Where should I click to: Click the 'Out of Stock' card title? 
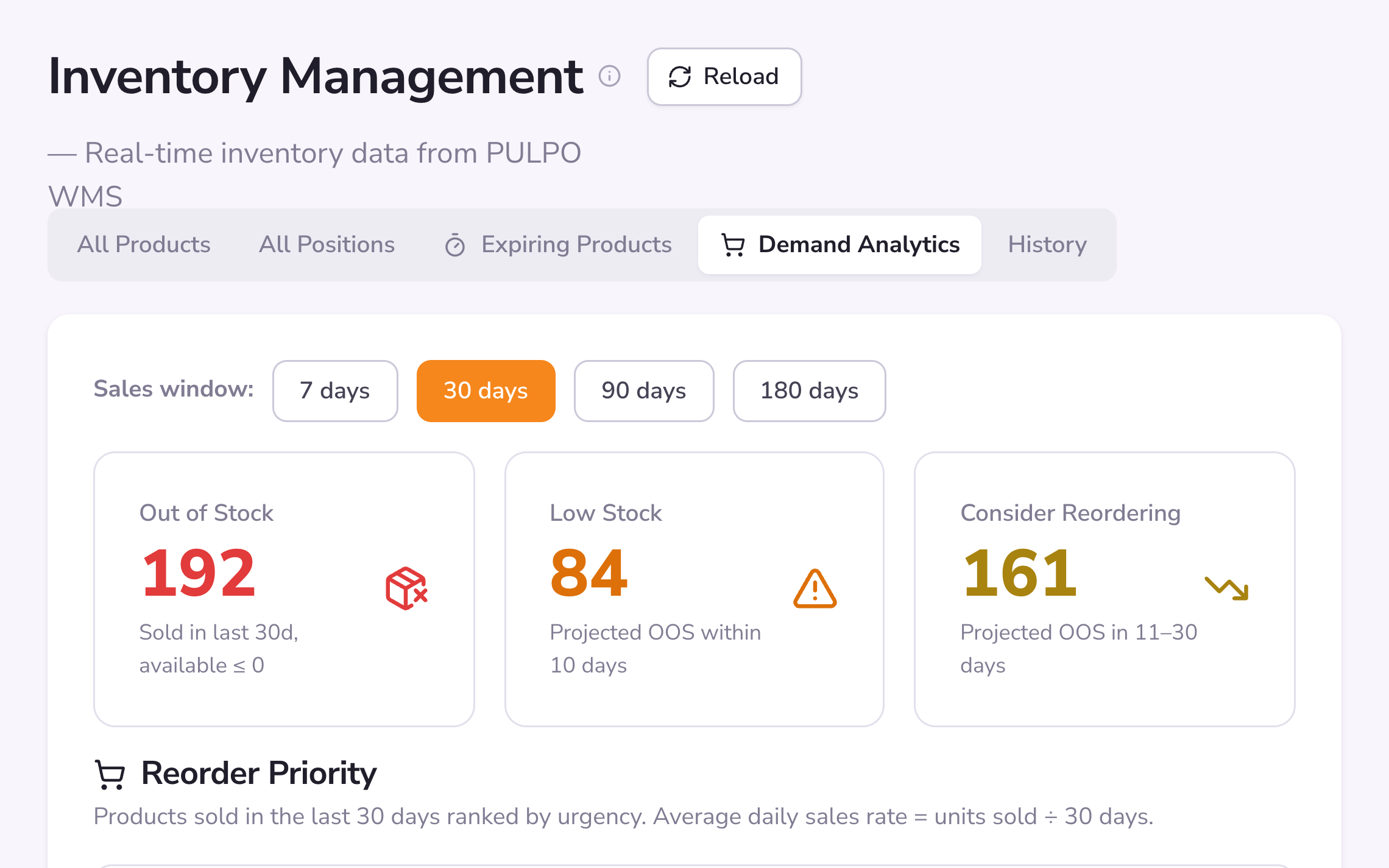(207, 513)
